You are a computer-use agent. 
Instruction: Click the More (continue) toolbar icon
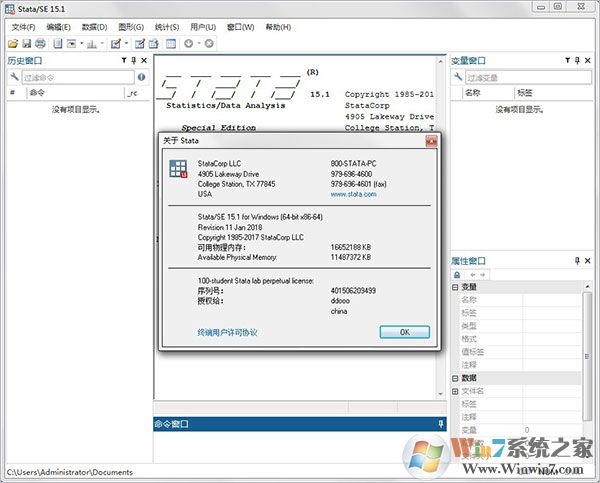(188, 44)
